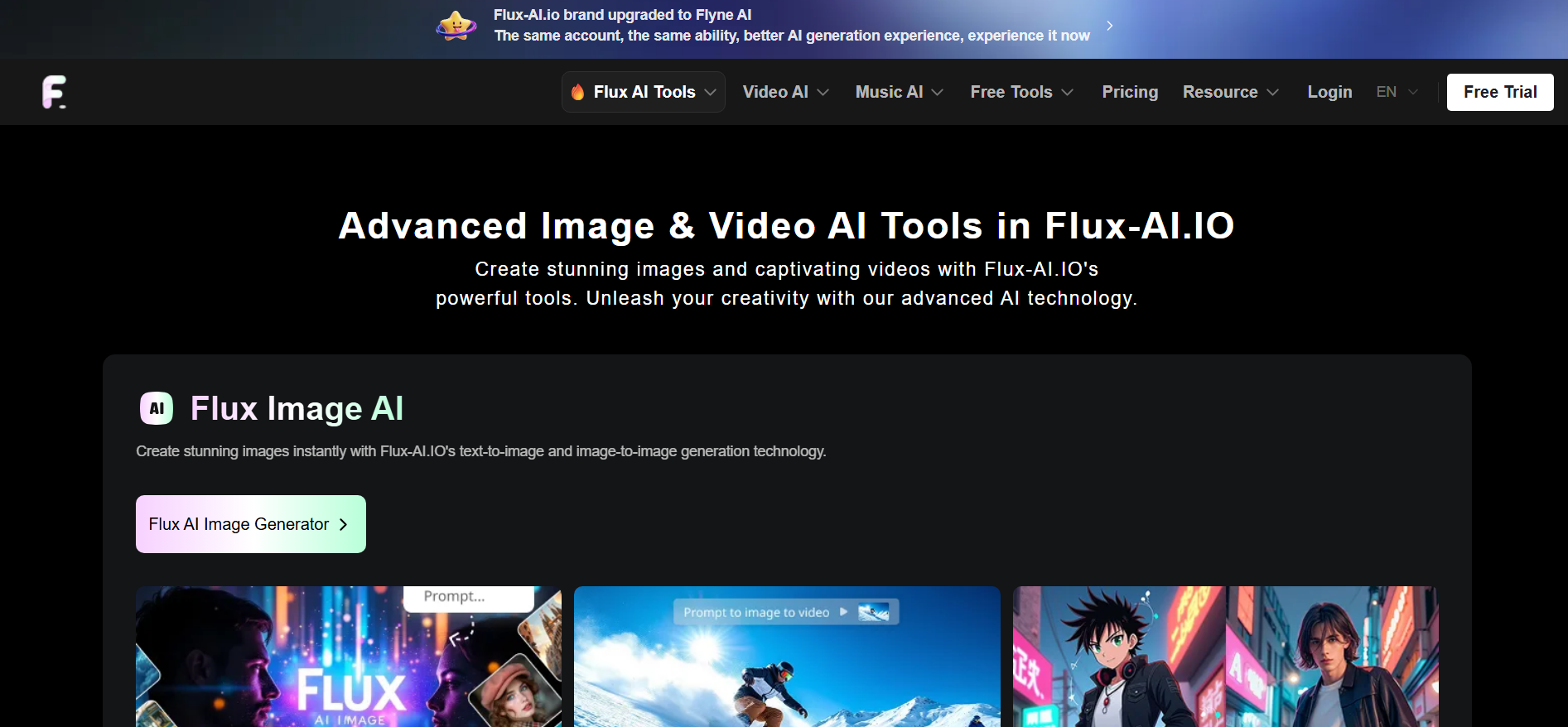Go to the Pricing page
Screen dimensions: 1568x727
[1130, 92]
